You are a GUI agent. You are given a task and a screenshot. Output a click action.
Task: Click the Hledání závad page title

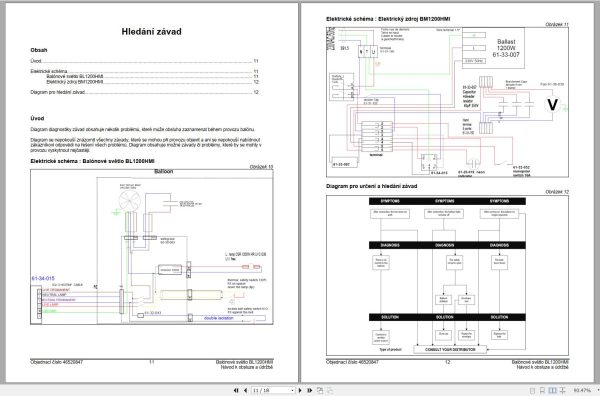152,32
